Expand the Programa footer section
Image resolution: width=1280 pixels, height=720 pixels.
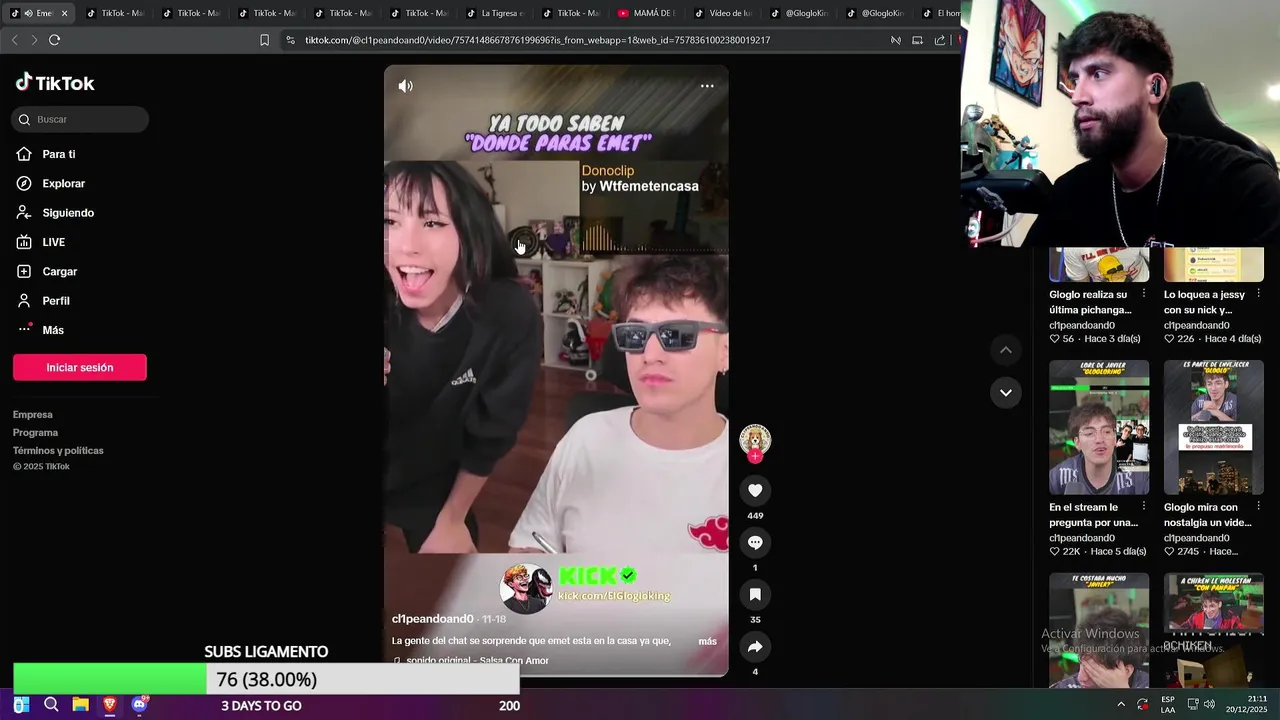35,432
